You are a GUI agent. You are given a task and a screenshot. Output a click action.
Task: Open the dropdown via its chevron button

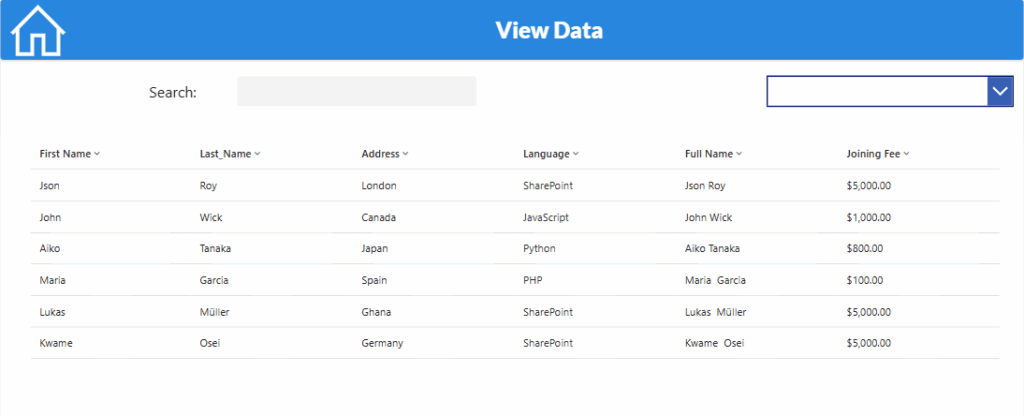(1000, 91)
